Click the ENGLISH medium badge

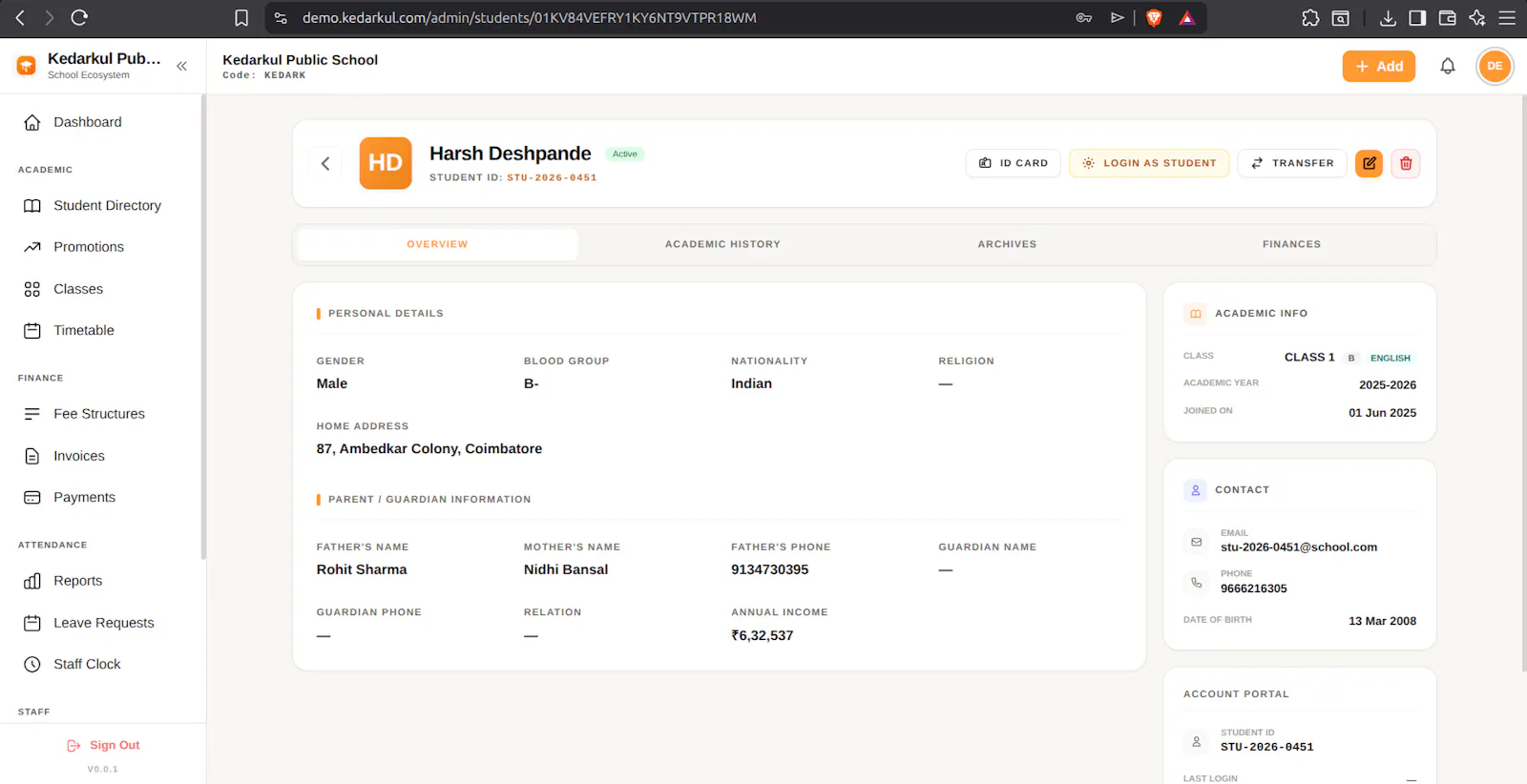[1391, 358]
